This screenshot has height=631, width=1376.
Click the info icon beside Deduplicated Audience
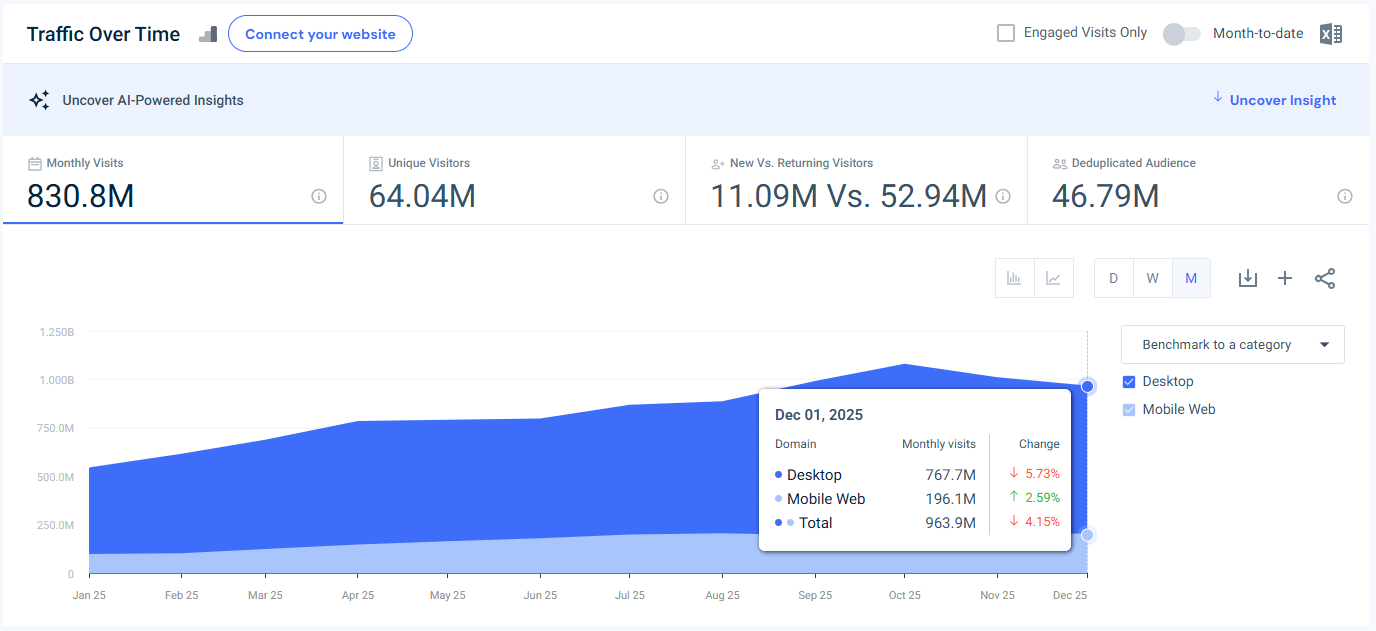[1345, 196]
